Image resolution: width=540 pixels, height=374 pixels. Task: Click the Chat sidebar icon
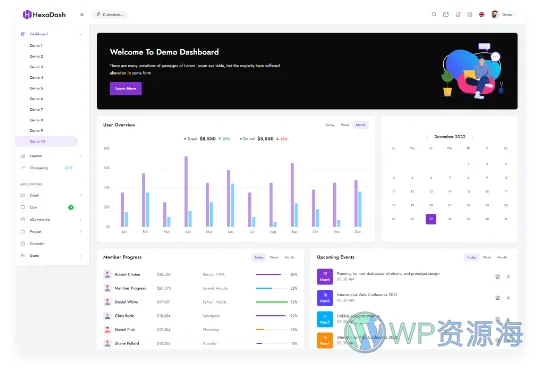pyautogui.click(x=23, y=207)
